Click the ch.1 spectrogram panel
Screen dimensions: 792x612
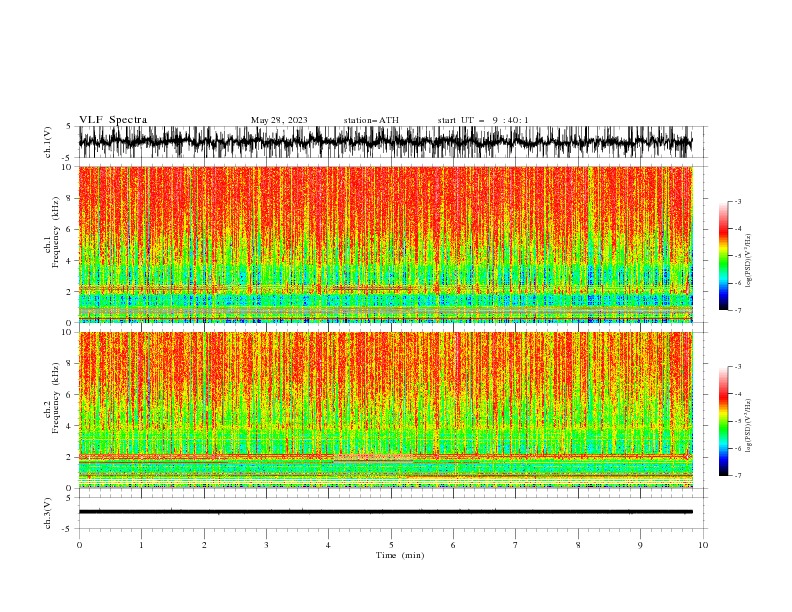coord(386,244)
